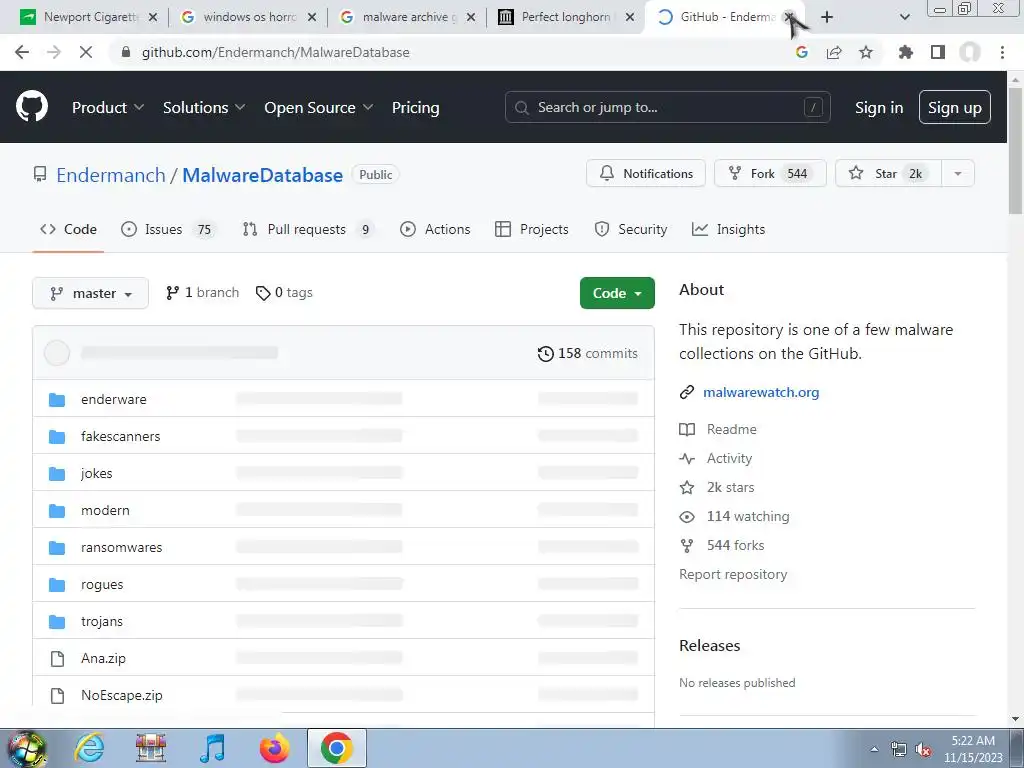This screenshot has height=768, width=1024.
Task: Go back with the browser back arrow
Action: (x=22, y=52)
